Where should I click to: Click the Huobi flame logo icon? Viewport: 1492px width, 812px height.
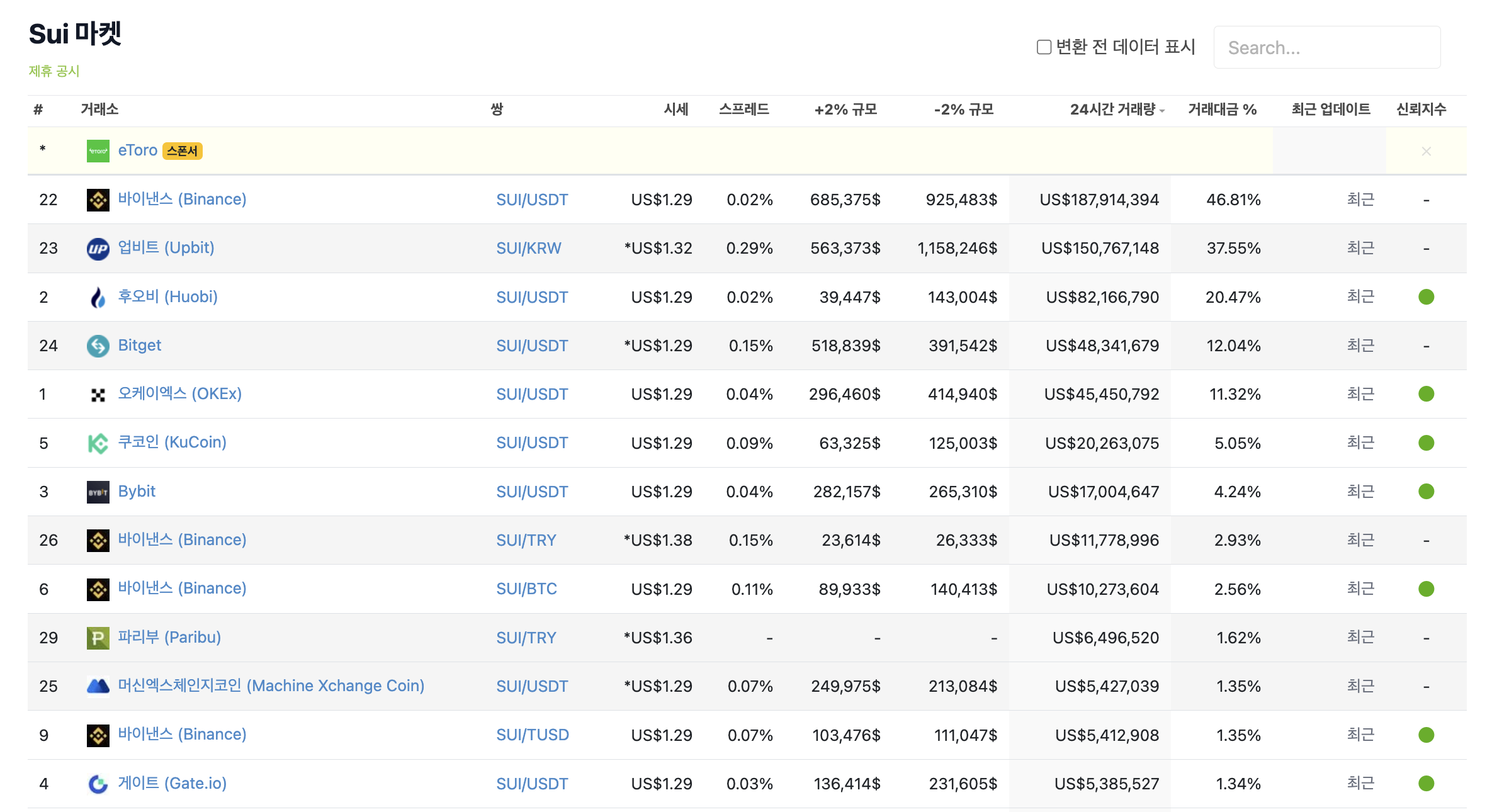click(x=98, y=297)
